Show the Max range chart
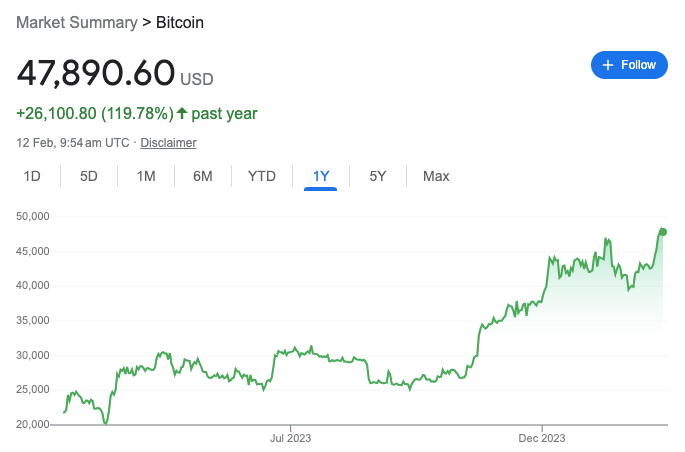Viewport: 685px width, 452px height. (436, 176)
